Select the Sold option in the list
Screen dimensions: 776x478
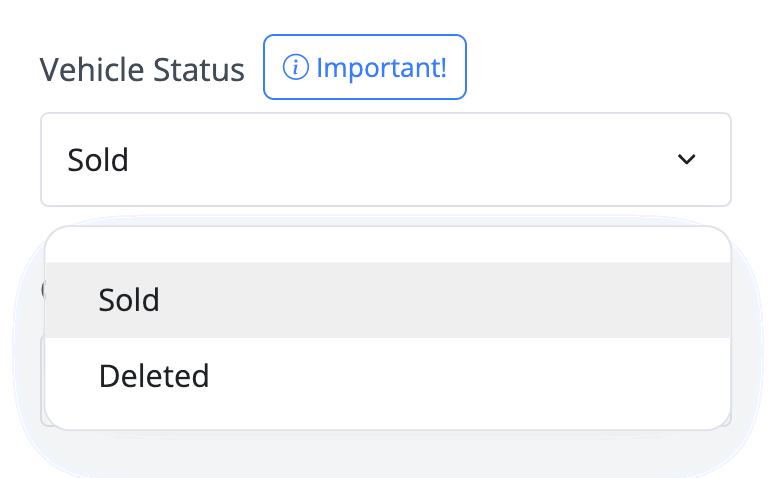(x=388, y=300)
